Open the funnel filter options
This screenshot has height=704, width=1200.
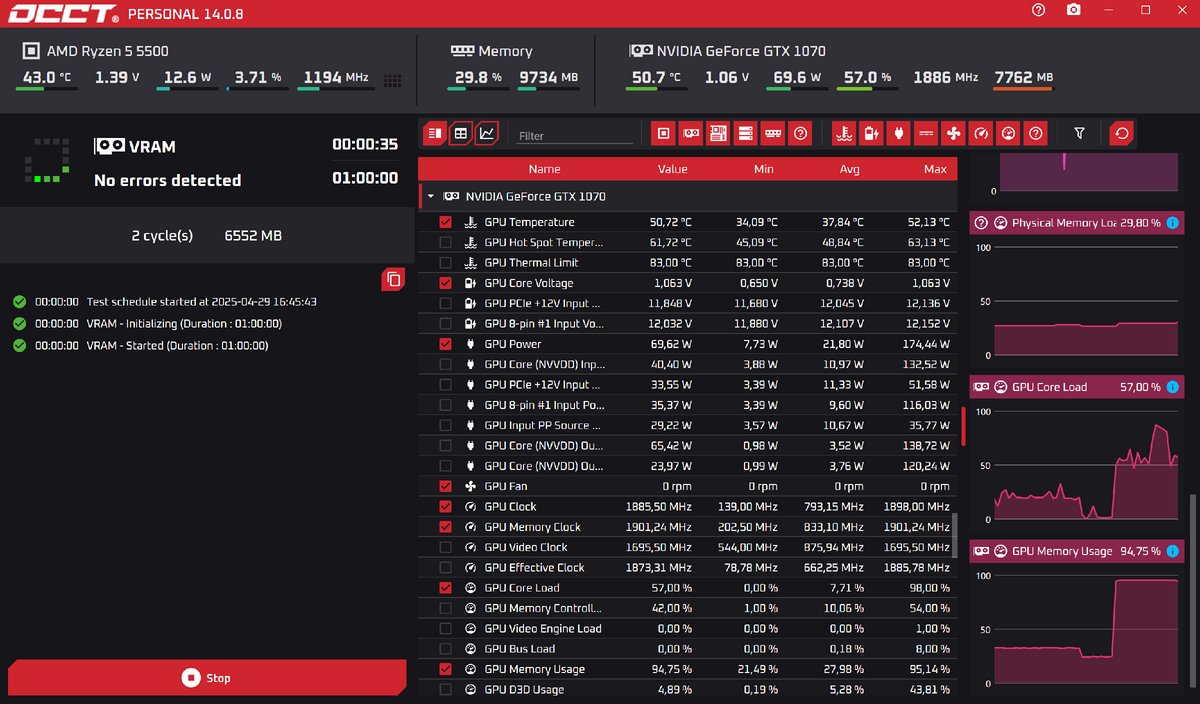coord(1079,133)
